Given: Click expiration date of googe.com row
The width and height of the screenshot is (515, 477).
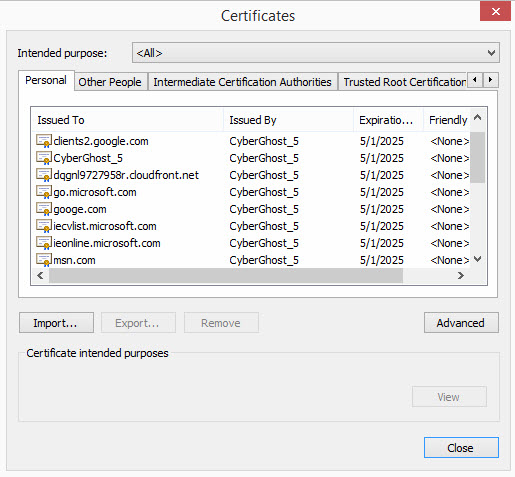Looking at the screenshot, I should click(382, 209).
